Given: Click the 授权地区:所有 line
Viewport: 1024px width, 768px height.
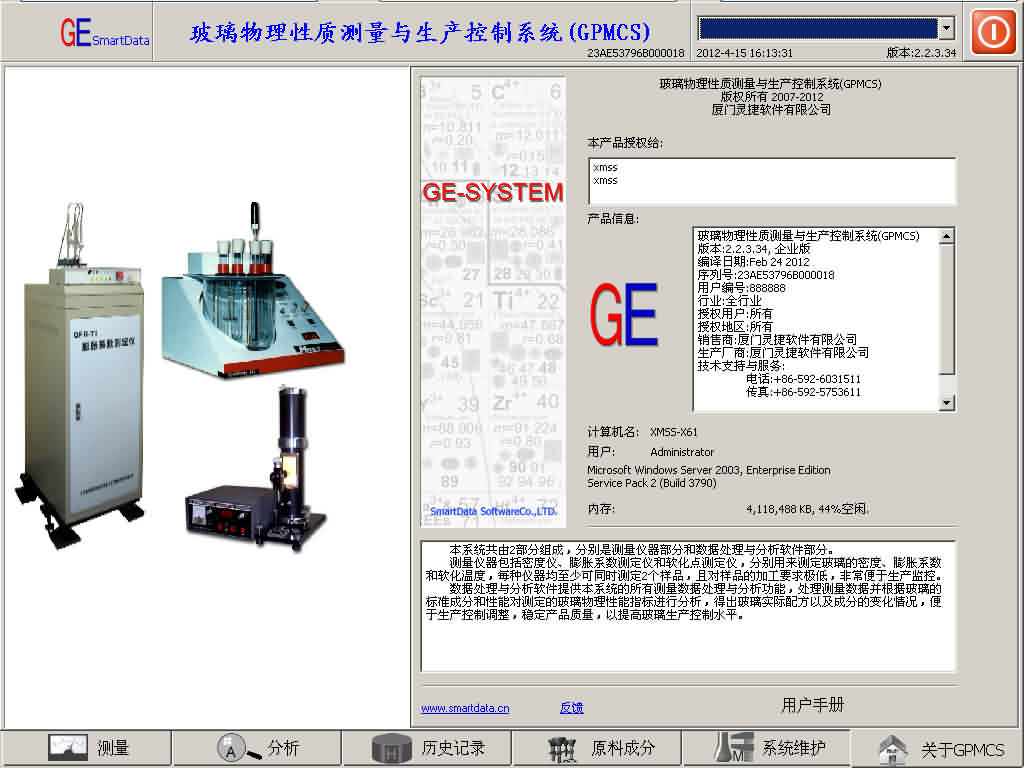Looking at the screenshot, I should coord(735,327).
